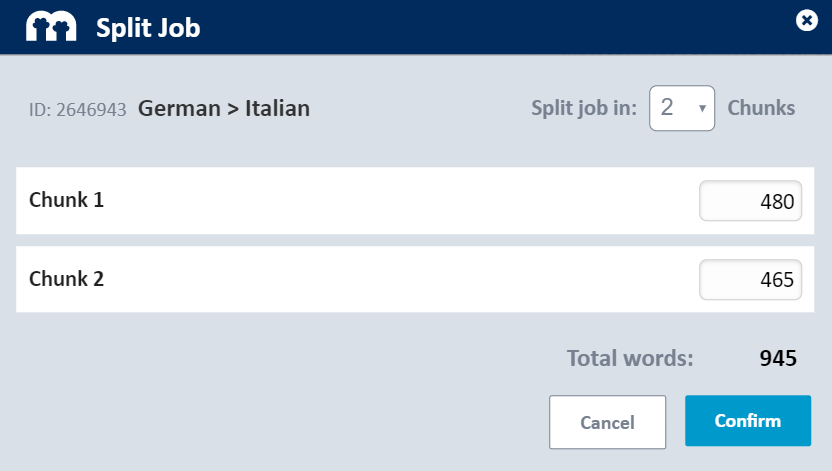Click the value 465 in Chunk 2
Image resolution: width=832 pixels, height=471 pixels.
pyautogui.click(x=777, y=280)
